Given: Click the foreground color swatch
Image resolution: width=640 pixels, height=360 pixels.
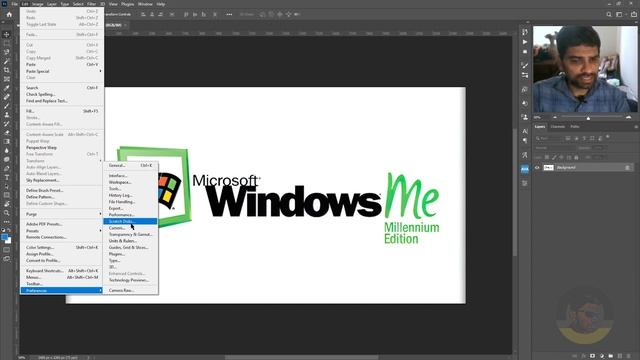Looking at the screenshot, I should click(4, 237).
